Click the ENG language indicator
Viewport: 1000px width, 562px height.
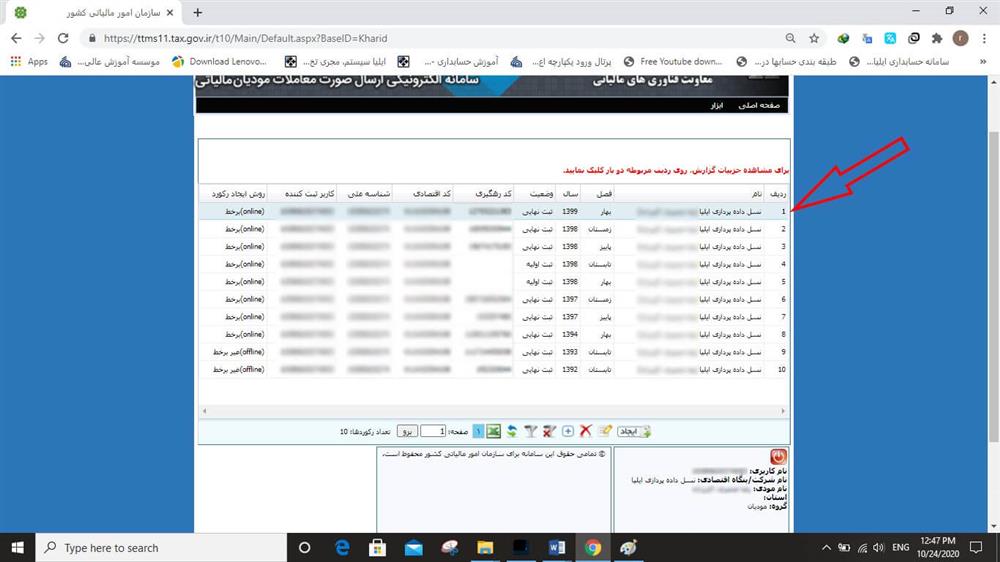901,547
